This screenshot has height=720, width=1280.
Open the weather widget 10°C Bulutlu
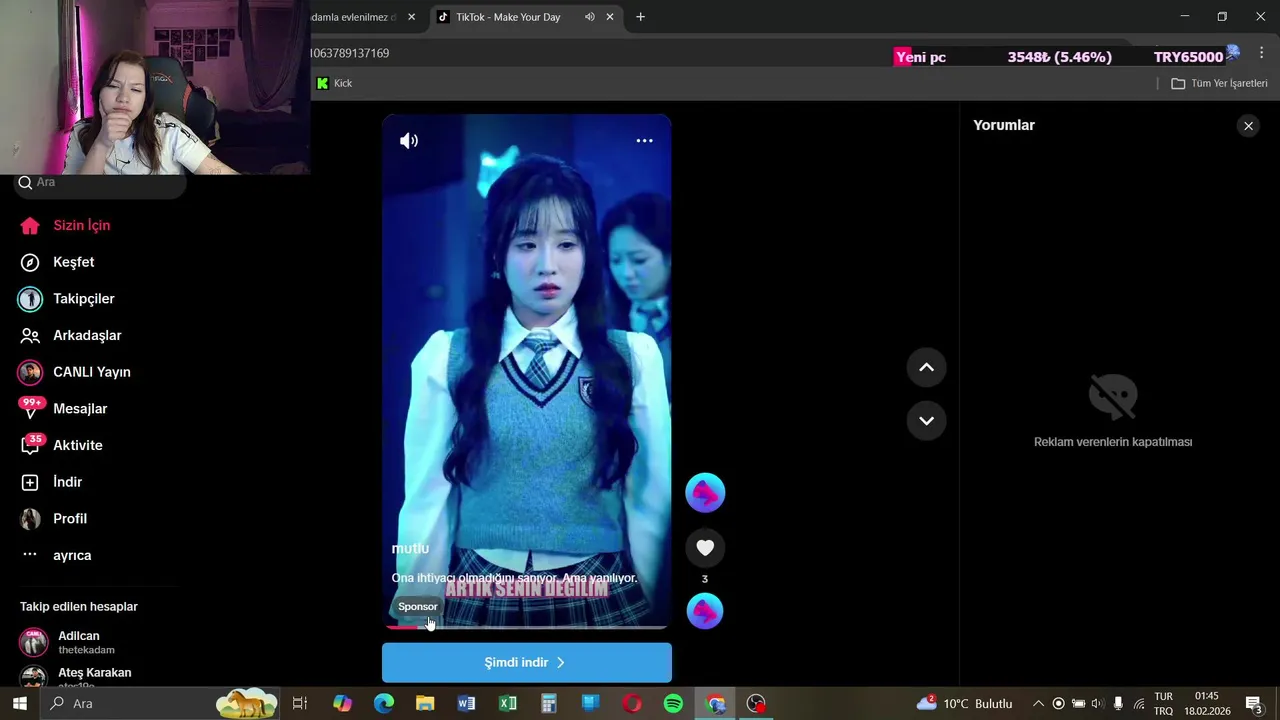coord(965,704)
